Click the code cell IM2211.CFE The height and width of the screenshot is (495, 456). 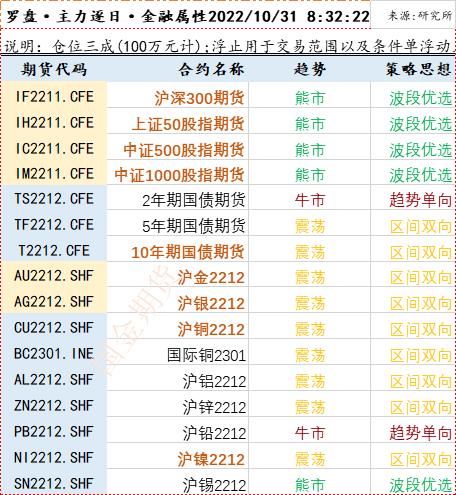click(x=55, y=174)
